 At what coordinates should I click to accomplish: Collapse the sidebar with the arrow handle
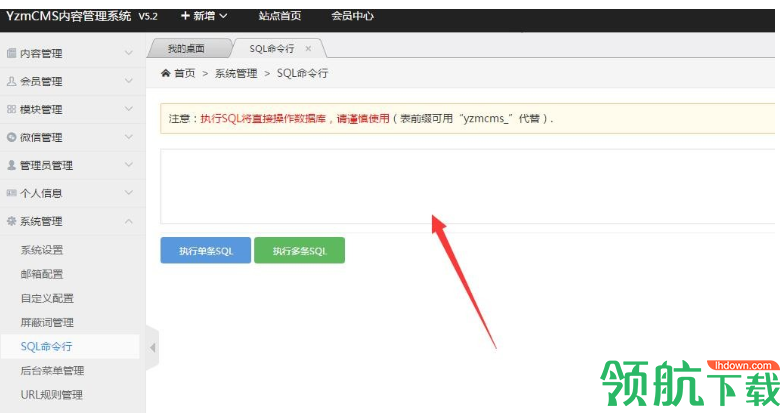(x=153, y=347)
